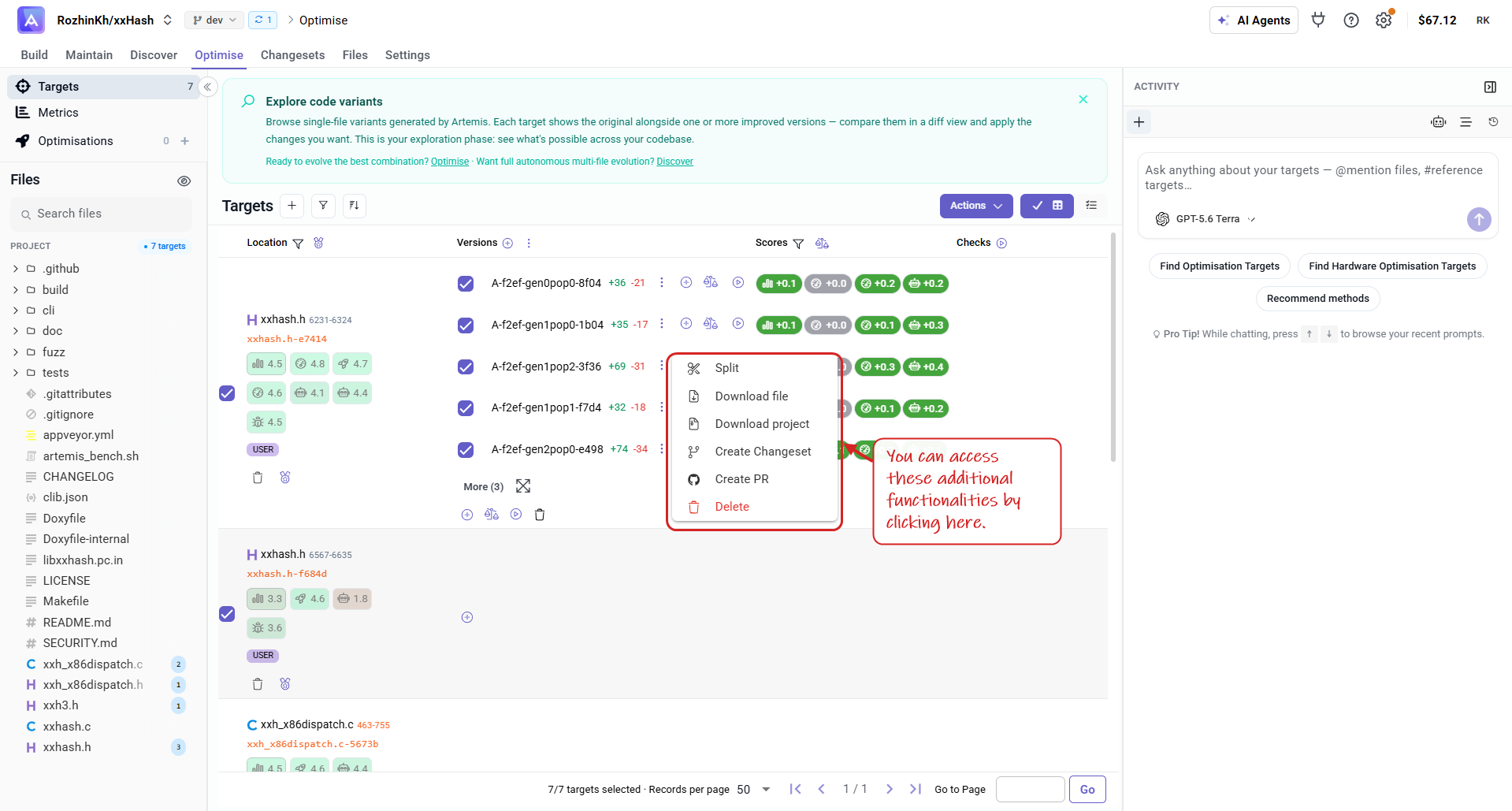Click Find Optimisation Targets suggestion
The image size is (1512, 811).
[1220, 266]
